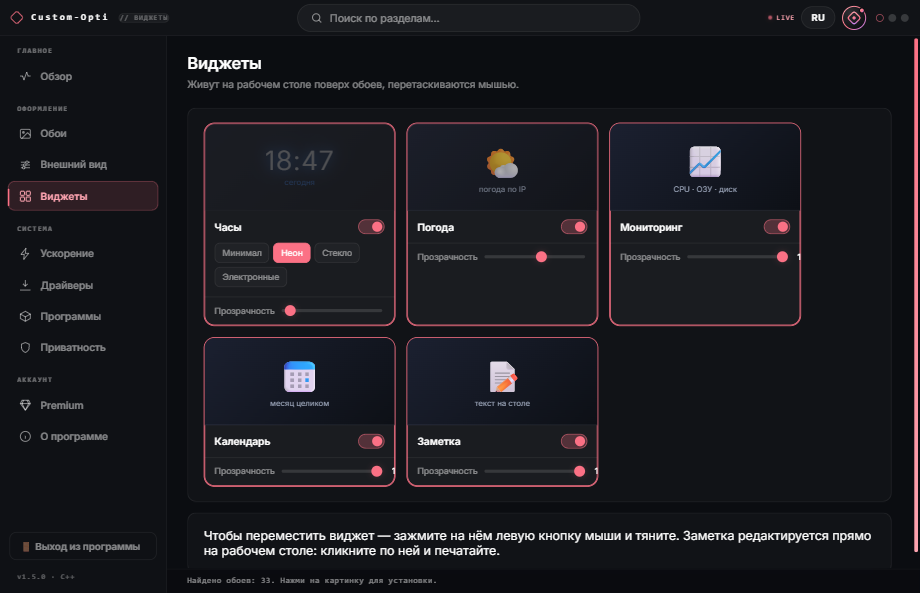Click the Приватность shield icon

coord(25,348)
